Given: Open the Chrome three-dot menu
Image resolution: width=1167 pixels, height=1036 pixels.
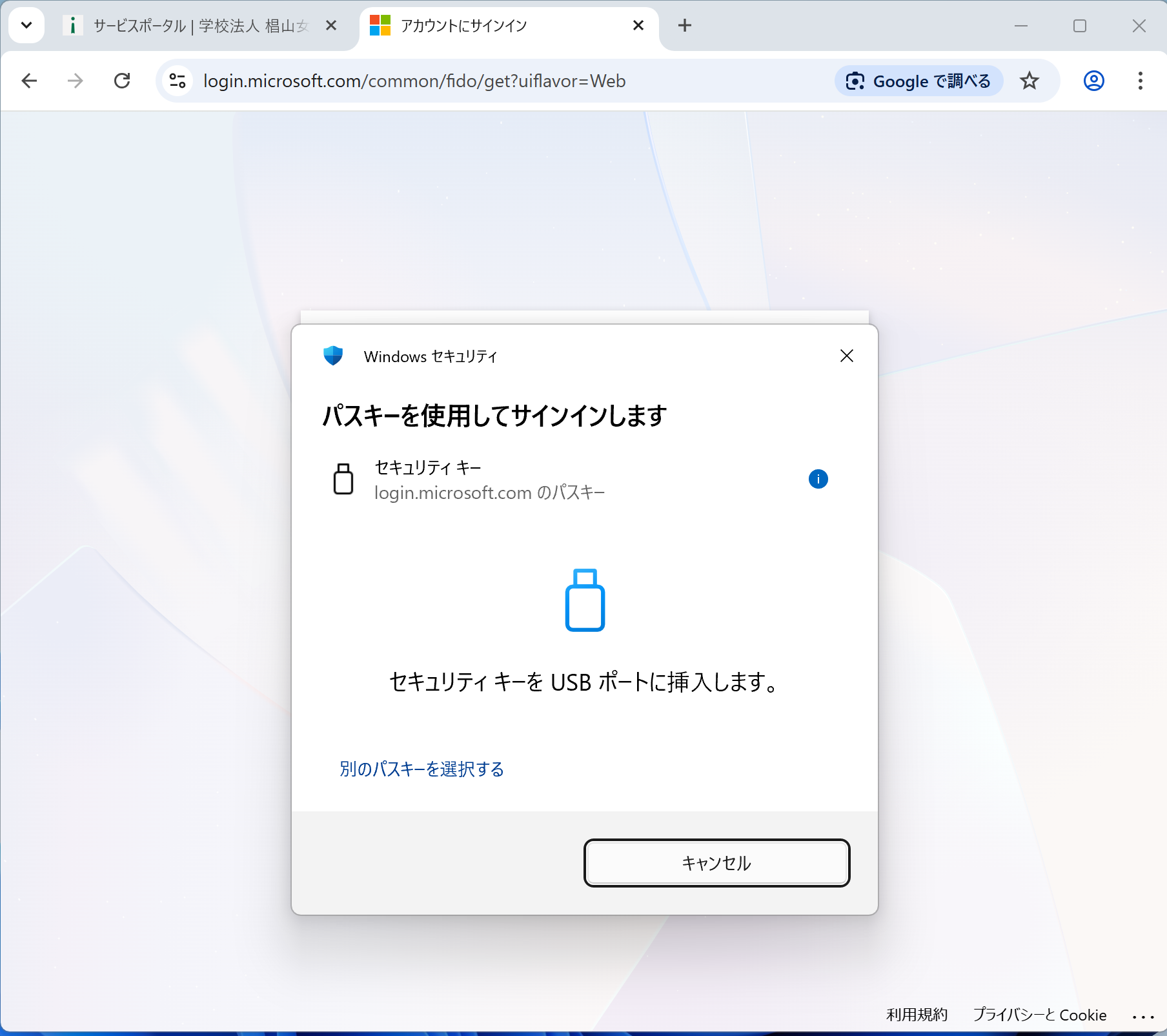Looking at the screenshot, I should [1140, 81].
